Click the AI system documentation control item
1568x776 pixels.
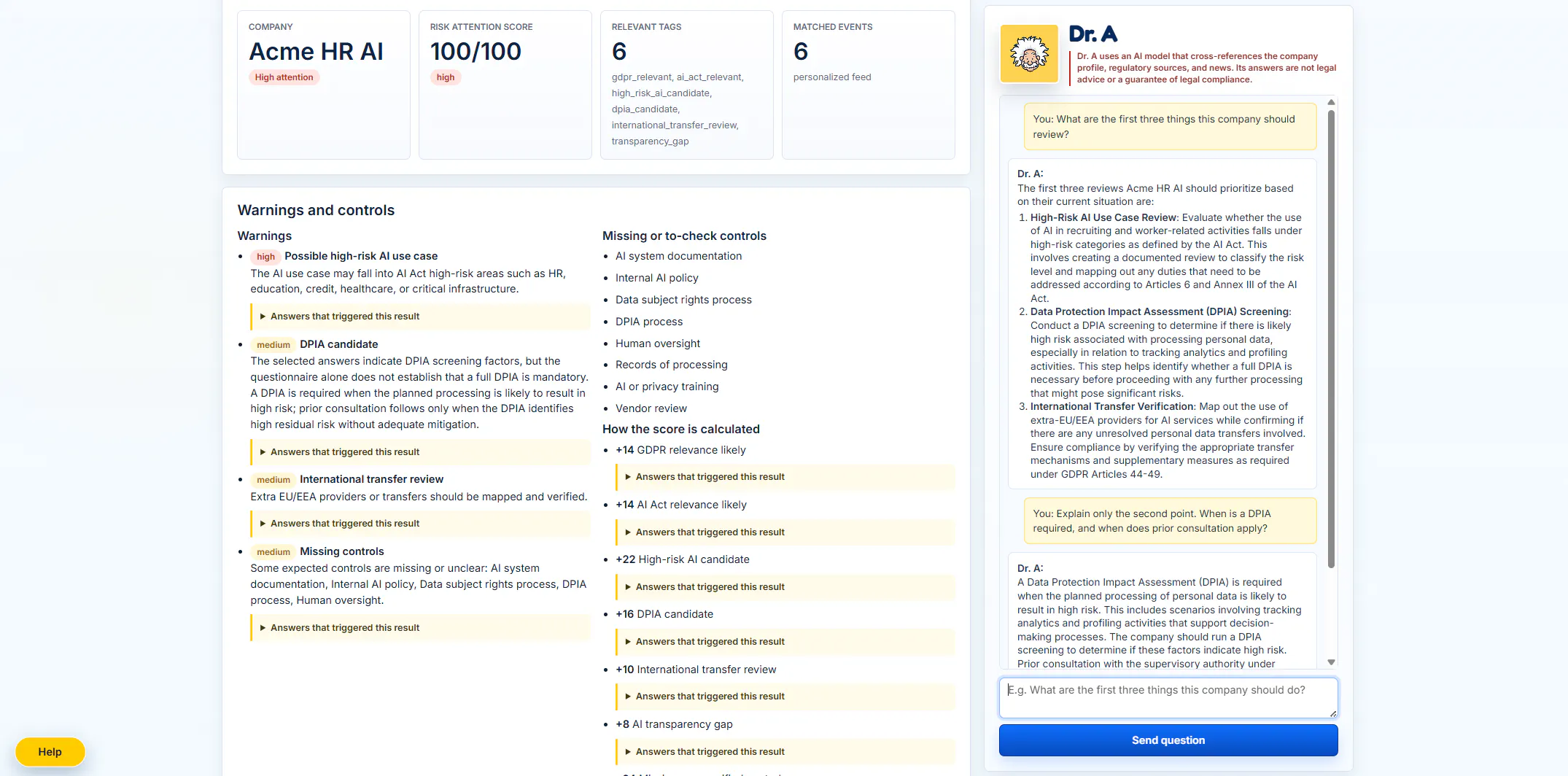(x=678, y=256)
